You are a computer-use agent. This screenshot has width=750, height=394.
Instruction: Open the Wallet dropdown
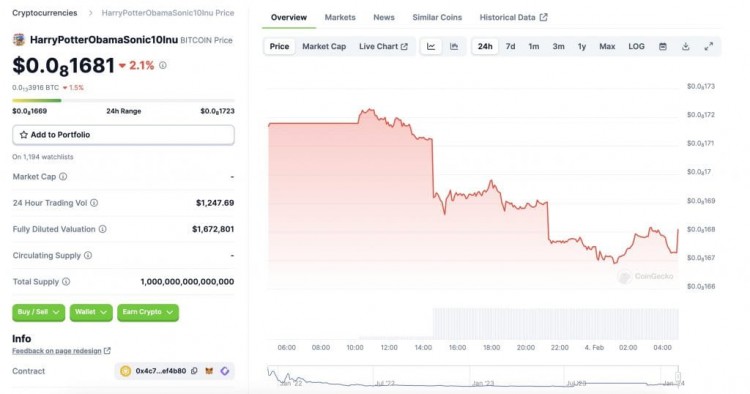point(91,312)
